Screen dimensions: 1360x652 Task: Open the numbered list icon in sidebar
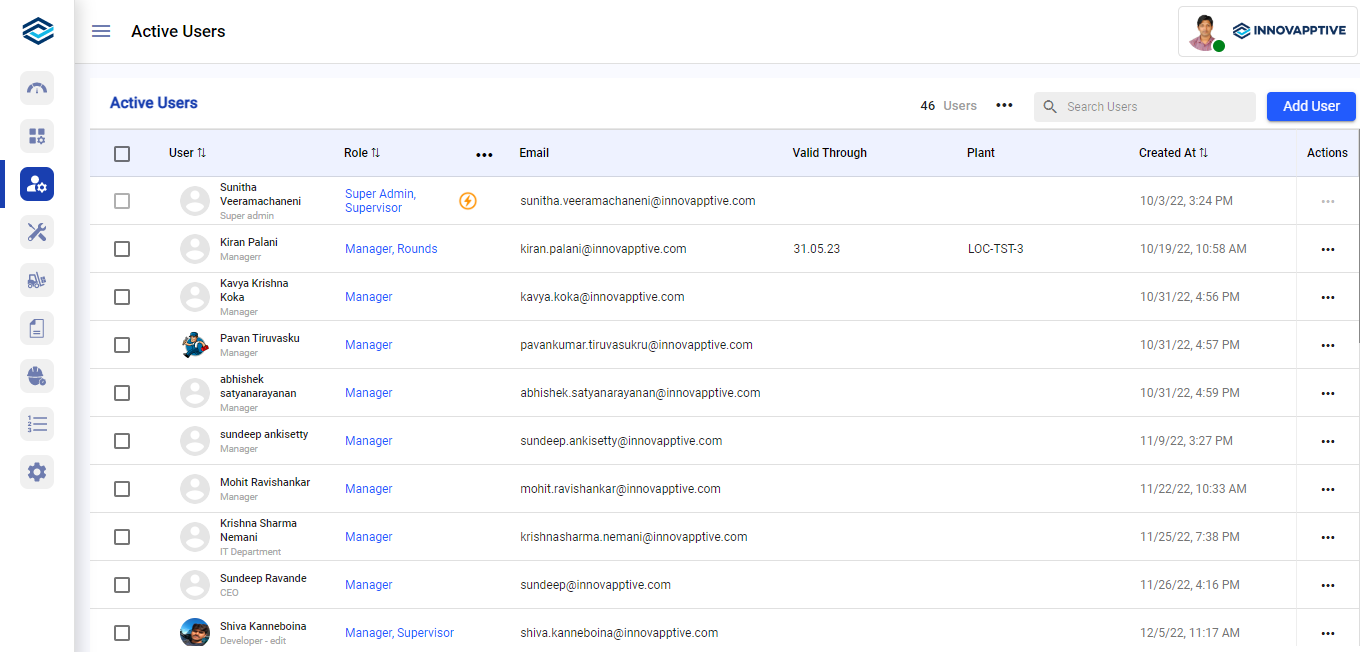click(37, 424)
